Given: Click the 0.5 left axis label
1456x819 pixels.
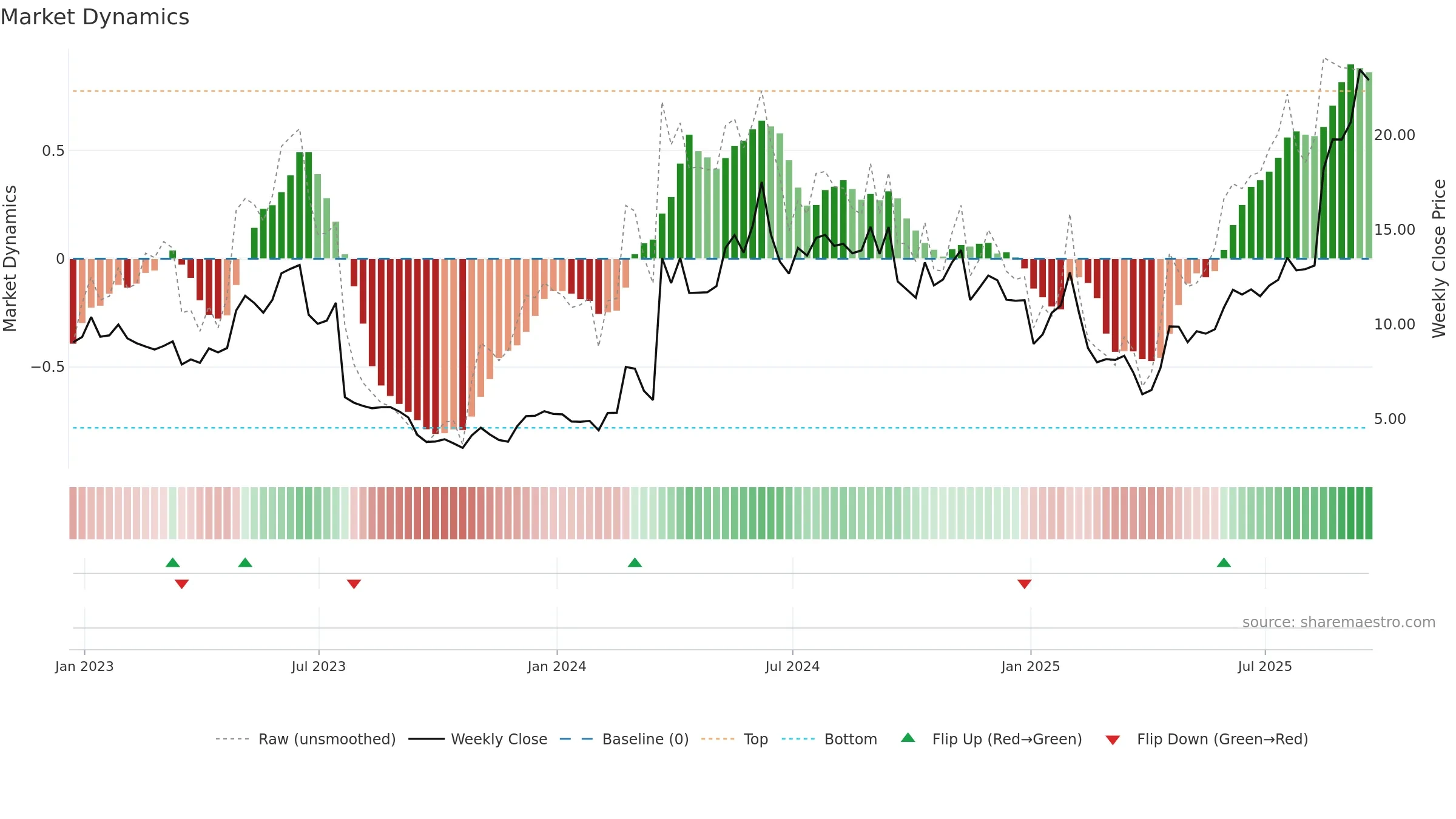Looking at the screenshot, I should tap(53, 150).
